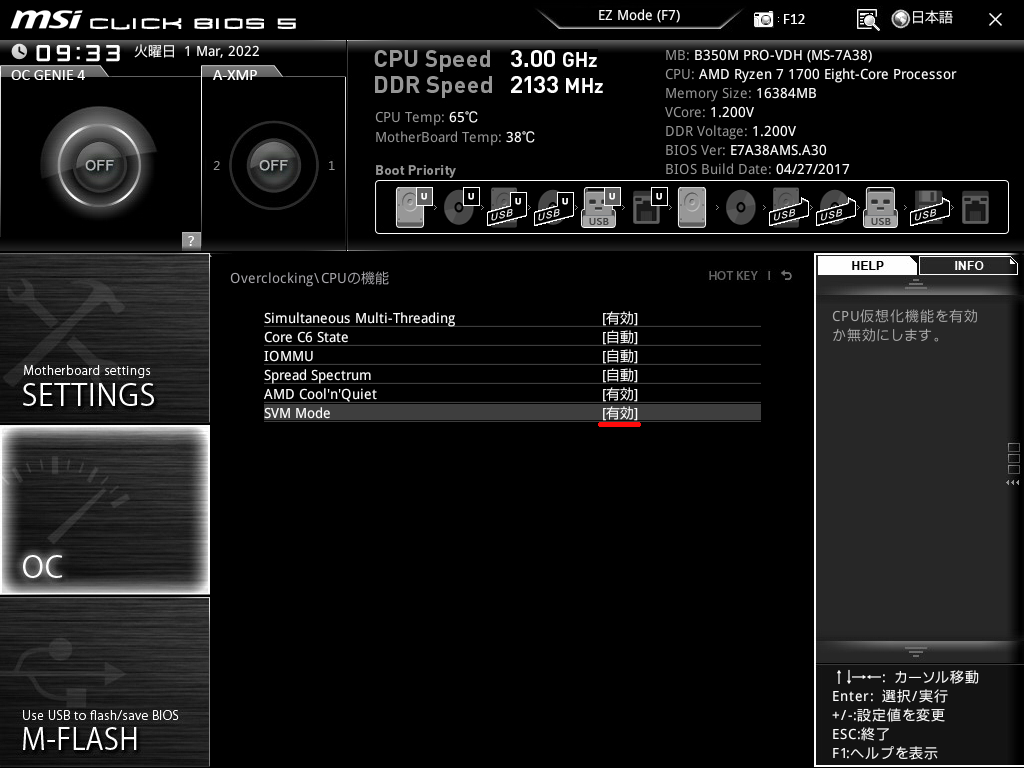Switch to the INFO tab

966,265
